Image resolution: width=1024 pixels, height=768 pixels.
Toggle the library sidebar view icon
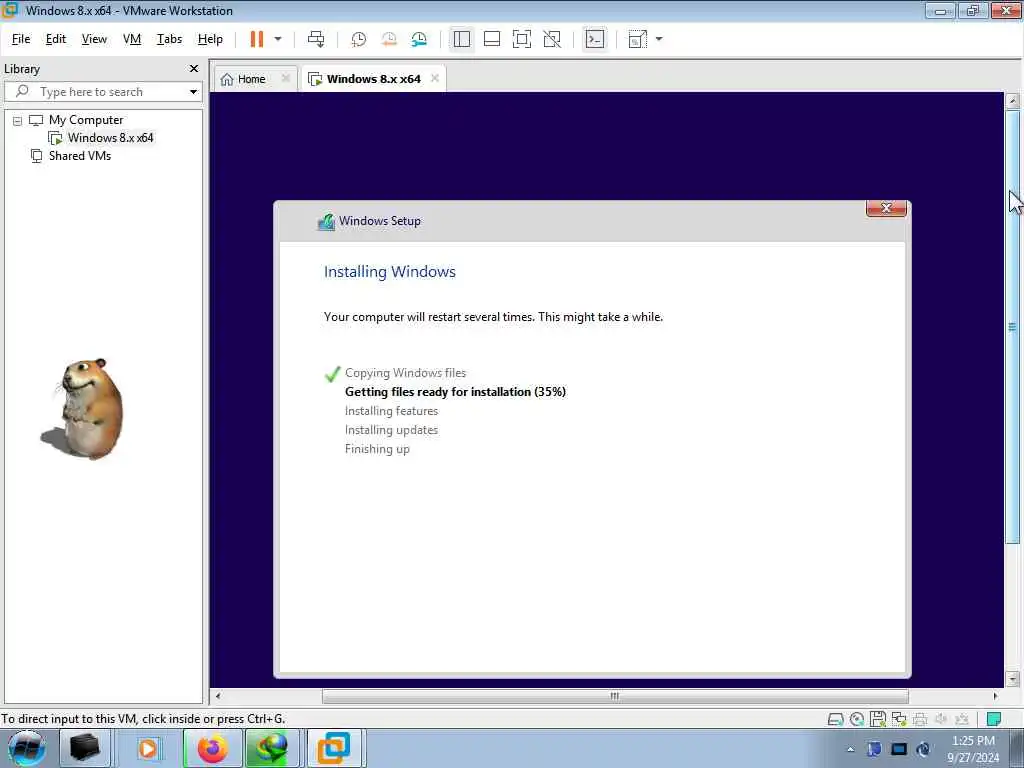coord(462,39)
